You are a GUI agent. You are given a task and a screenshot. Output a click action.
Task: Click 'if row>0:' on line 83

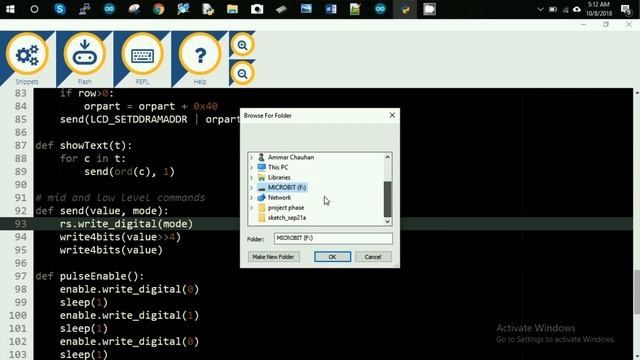point(87,93)
